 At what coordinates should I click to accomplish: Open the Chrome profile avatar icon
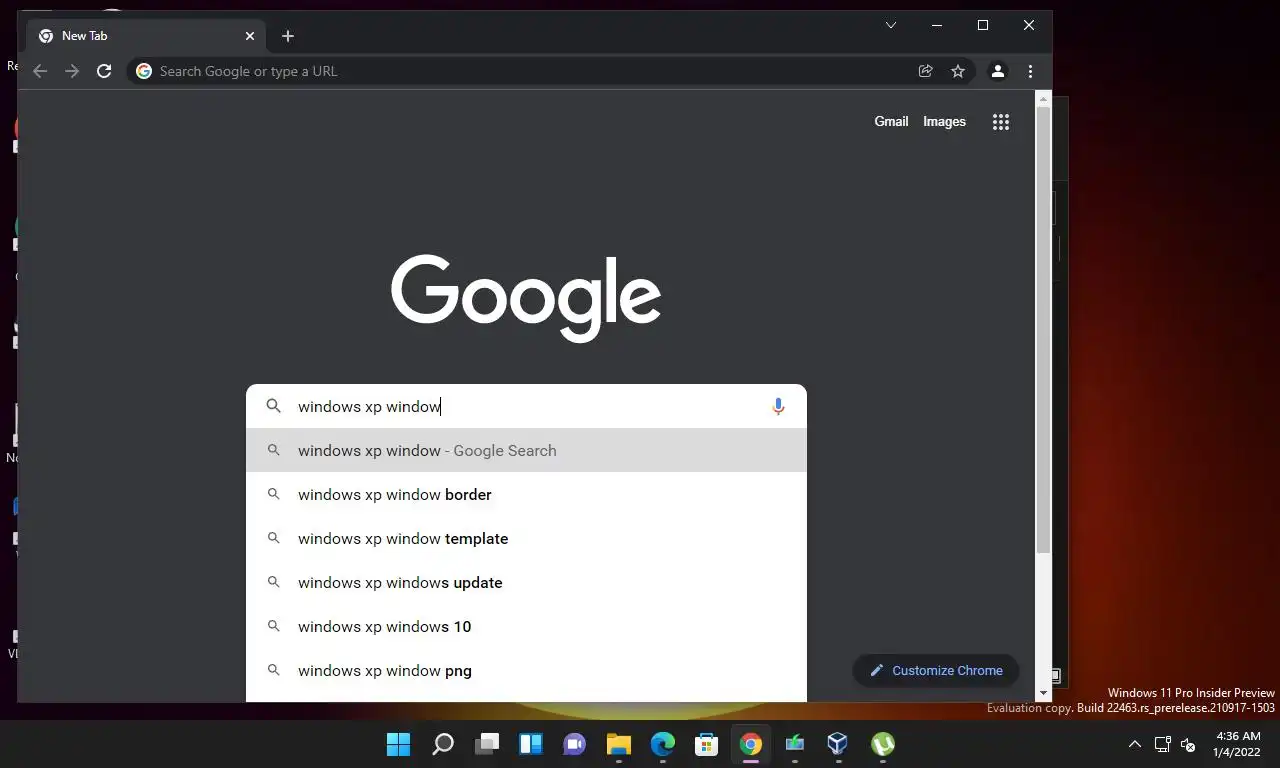click(997, 71)
